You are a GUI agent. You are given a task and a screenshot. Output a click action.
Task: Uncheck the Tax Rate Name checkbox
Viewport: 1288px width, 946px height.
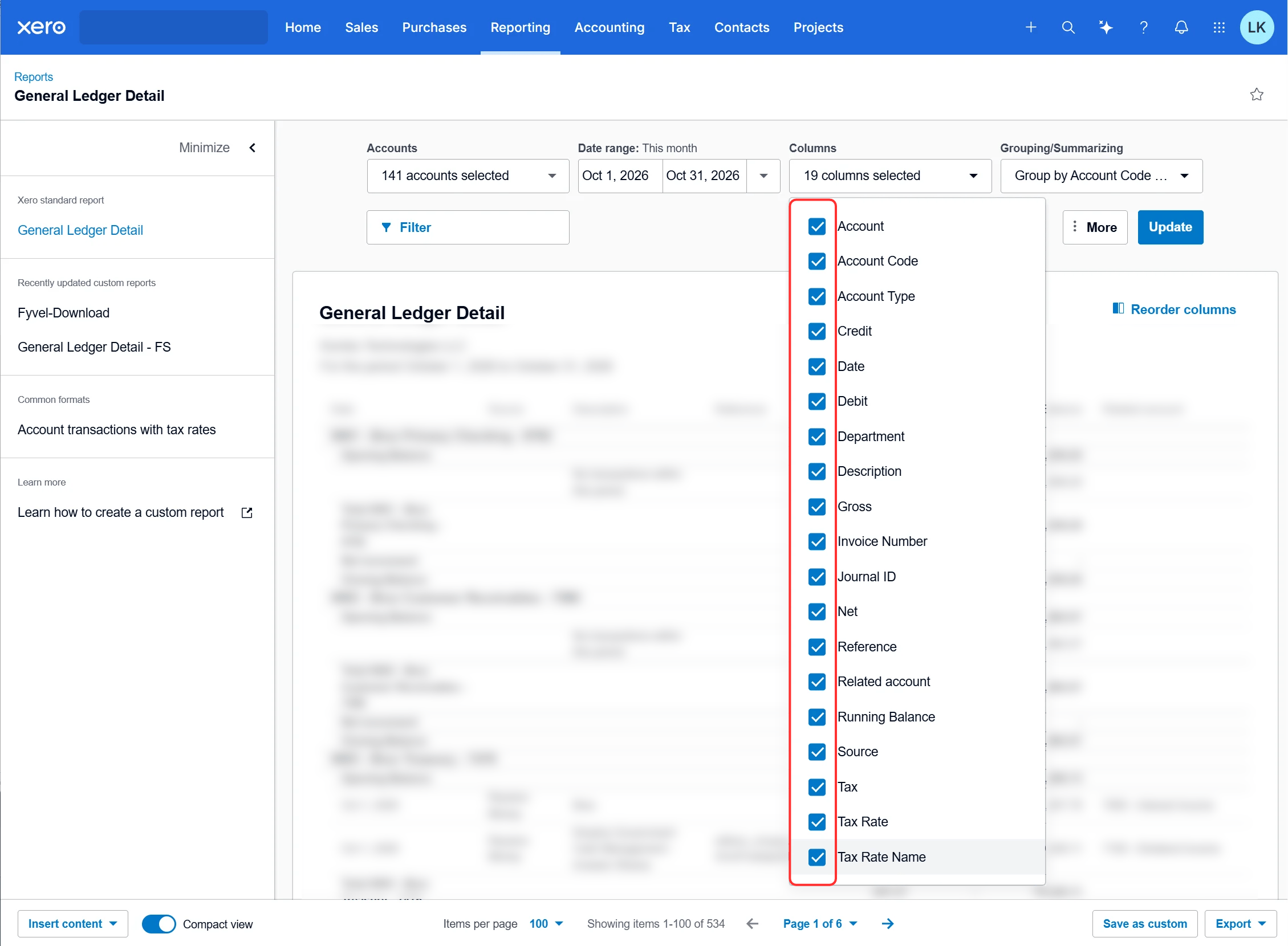coord(817,857)
